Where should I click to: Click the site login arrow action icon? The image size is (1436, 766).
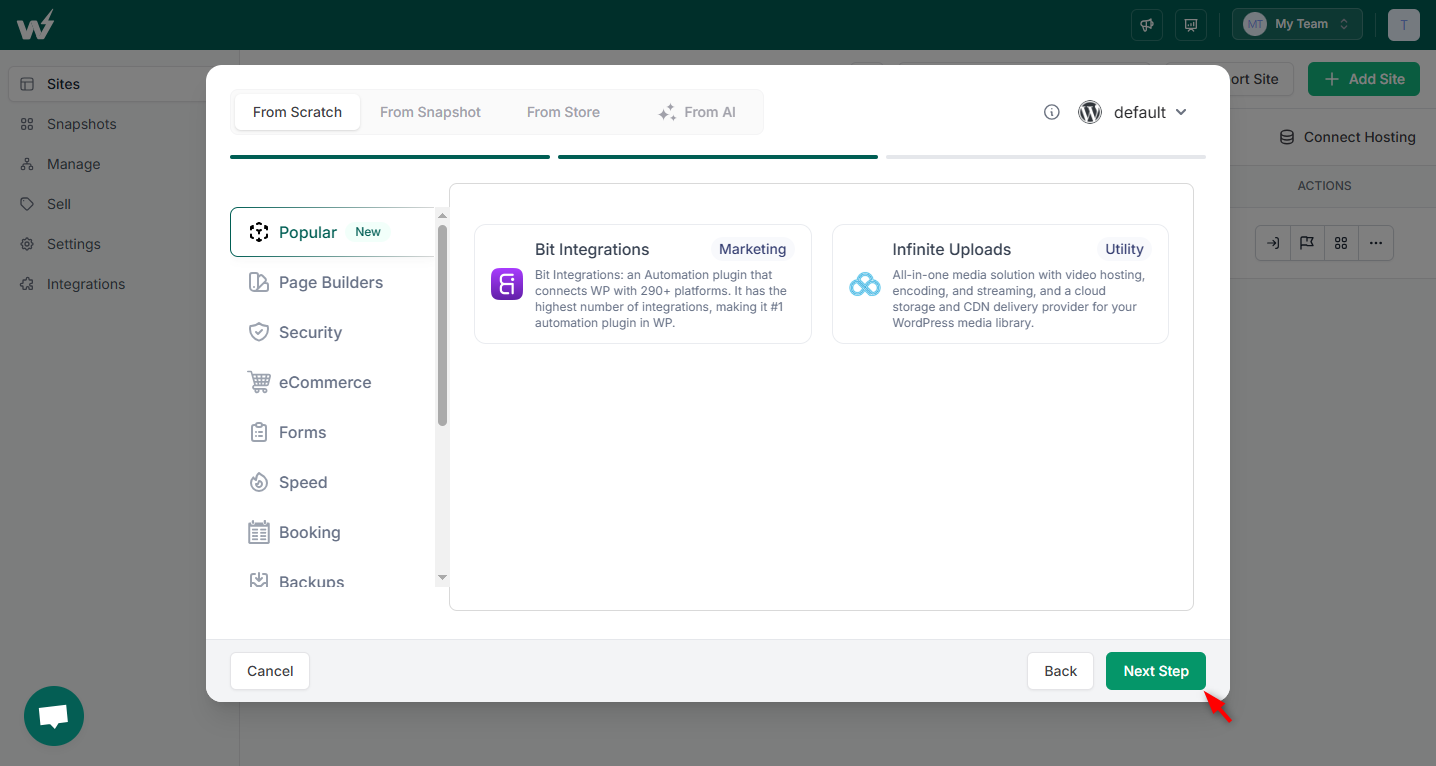[x=1273, y=243]
